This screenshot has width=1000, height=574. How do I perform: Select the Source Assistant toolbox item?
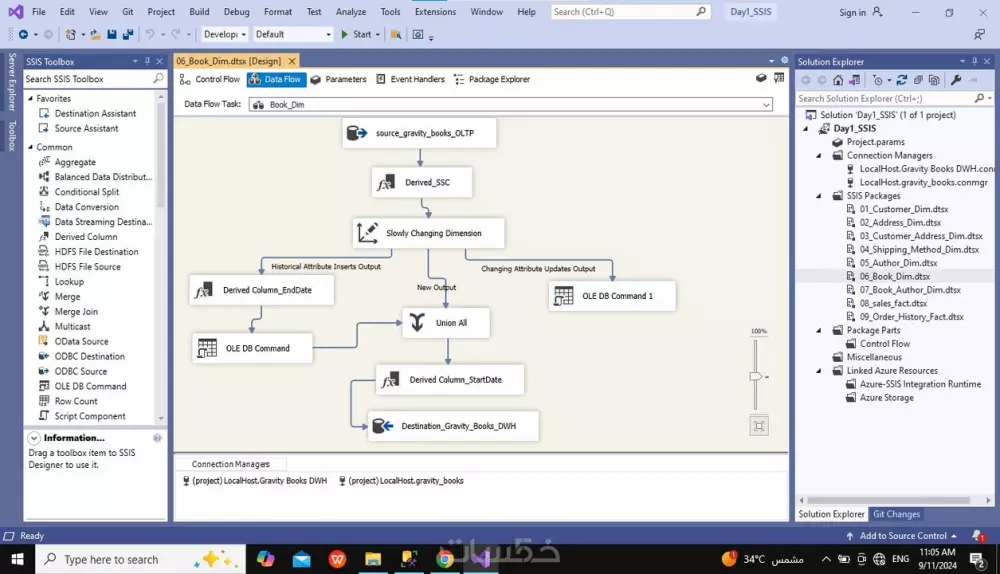(86, 128)
